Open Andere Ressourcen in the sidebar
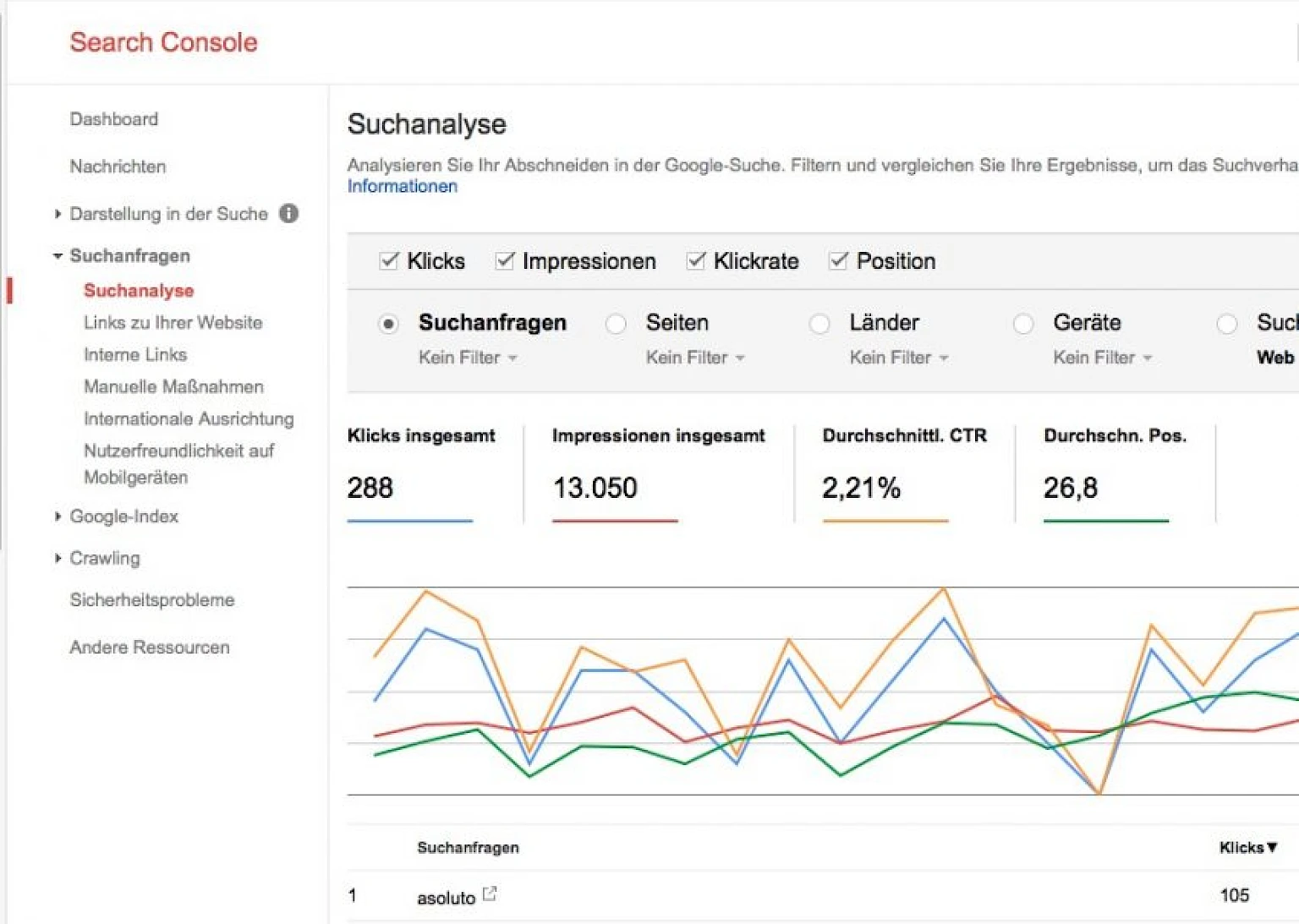 (150, 647)
